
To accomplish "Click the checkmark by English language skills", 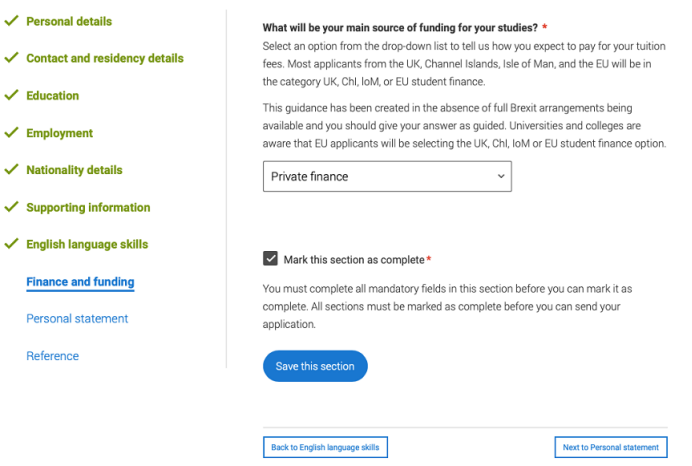I will tap(11, 244).
